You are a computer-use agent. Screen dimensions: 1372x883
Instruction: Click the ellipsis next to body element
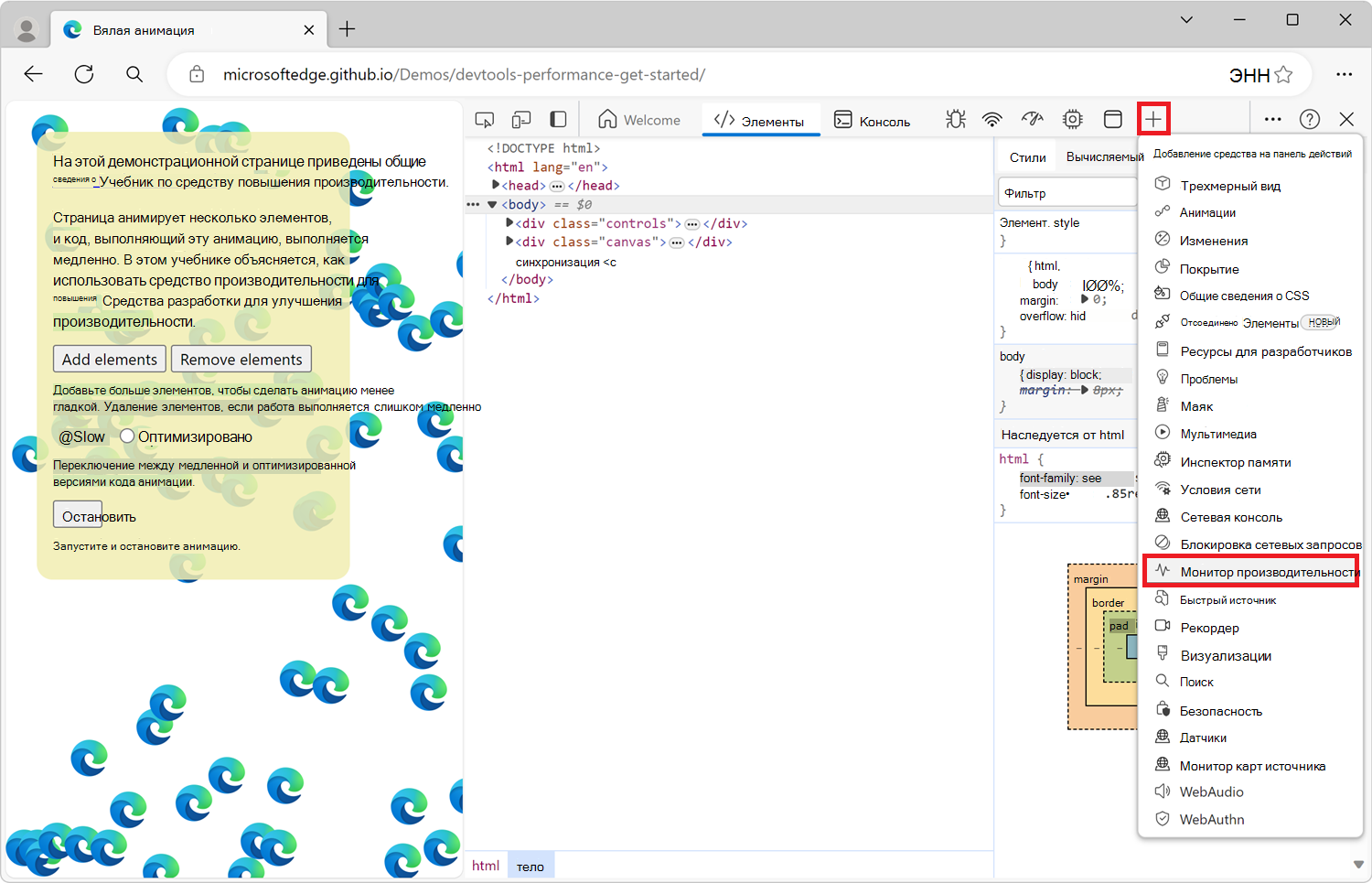473,204
